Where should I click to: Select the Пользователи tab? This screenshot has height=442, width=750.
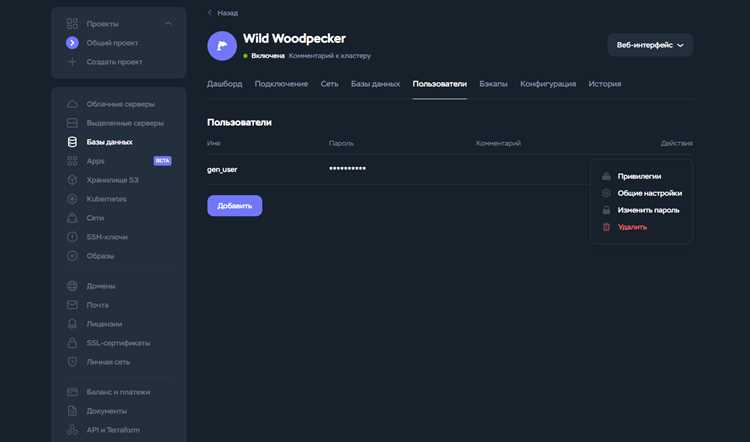pyautogui.click(x=440, y=84)
